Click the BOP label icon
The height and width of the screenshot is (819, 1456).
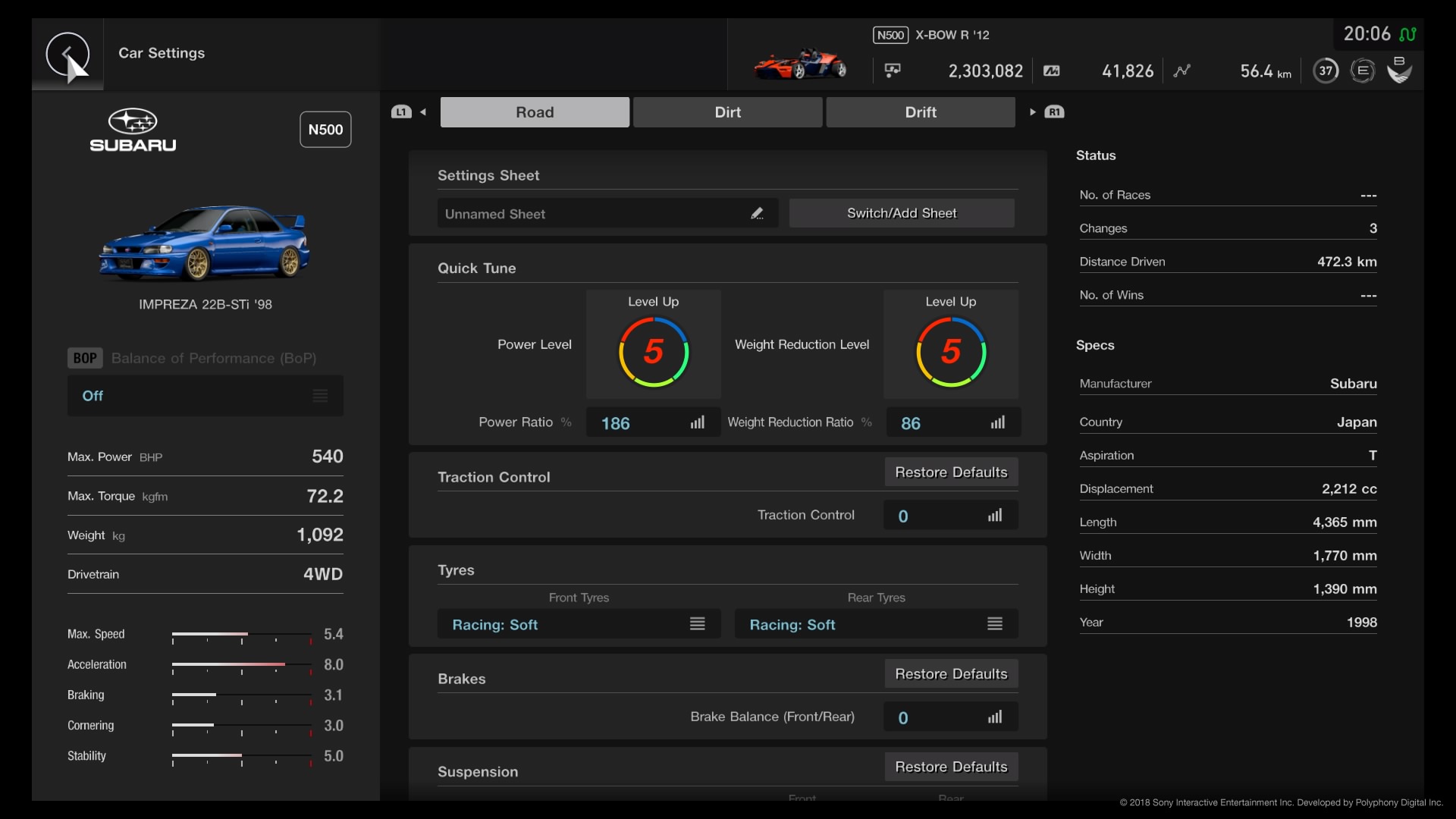[x=85, y=358]
